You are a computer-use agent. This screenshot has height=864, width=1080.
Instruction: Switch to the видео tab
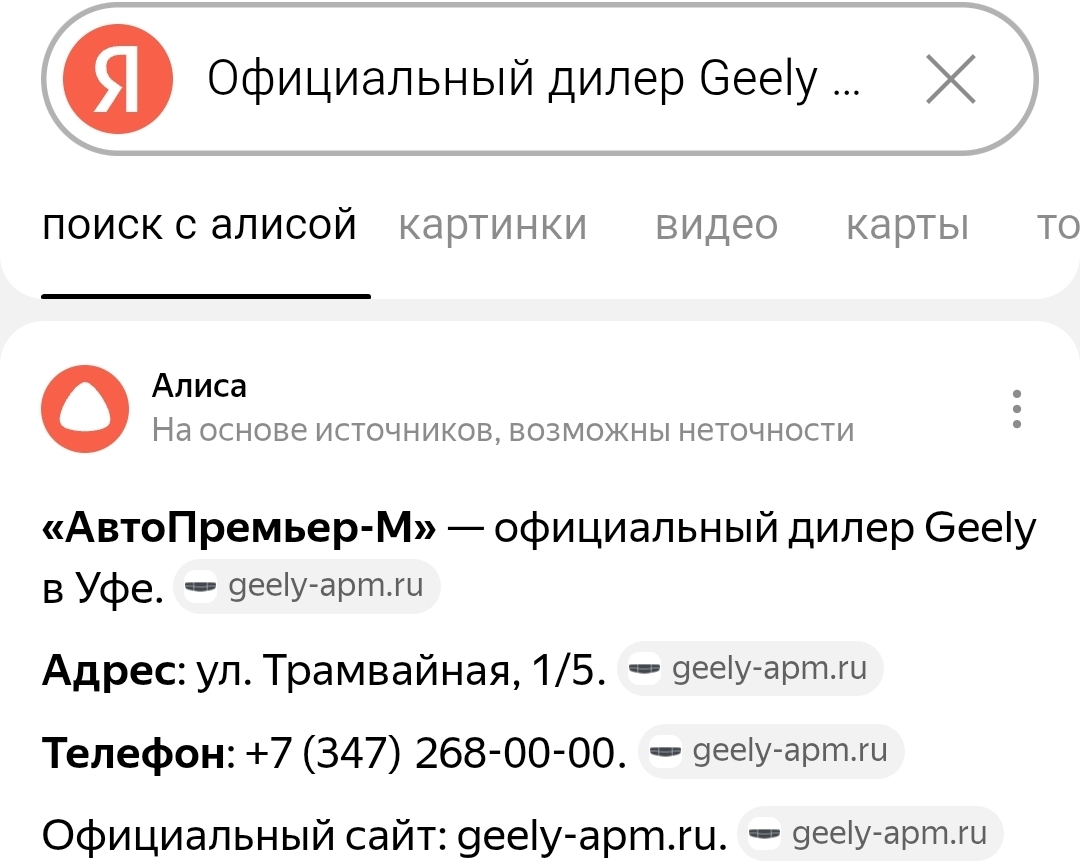[716, 225]
